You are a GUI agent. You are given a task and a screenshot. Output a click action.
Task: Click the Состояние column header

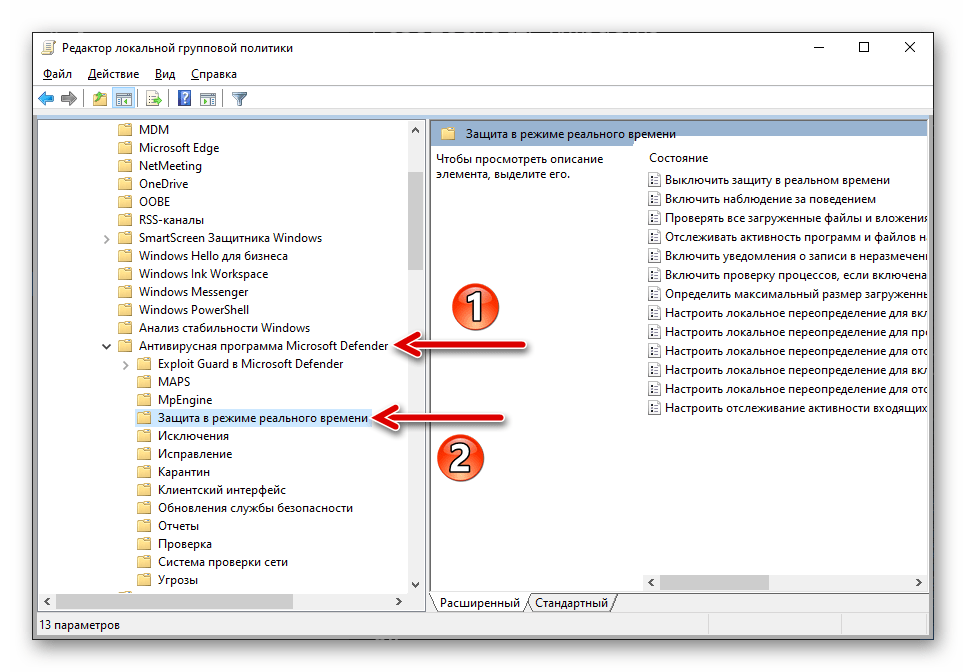(x=678, y=158)
